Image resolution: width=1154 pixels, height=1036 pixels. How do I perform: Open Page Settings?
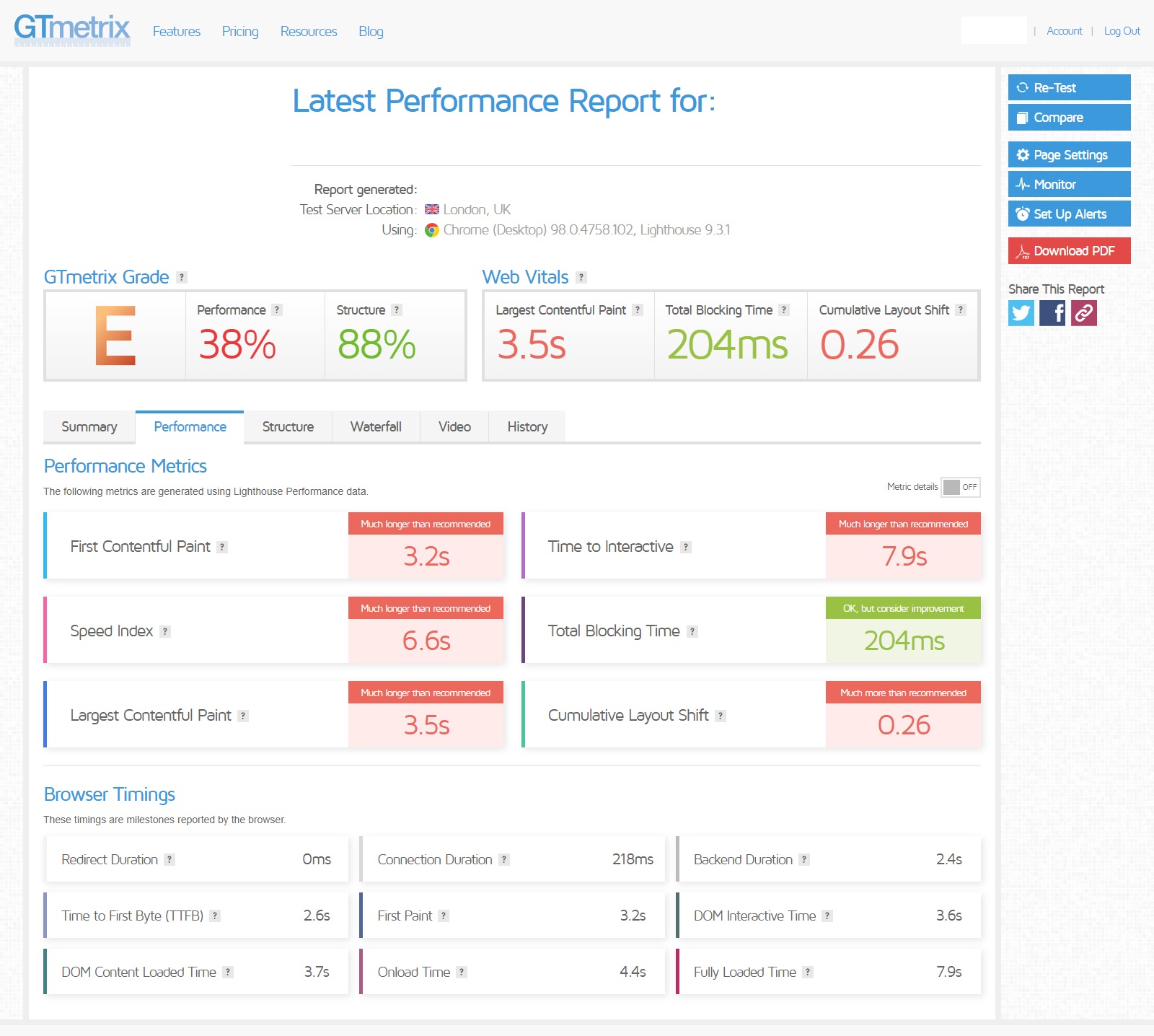pyautogui.click(x=1069, y=154)
